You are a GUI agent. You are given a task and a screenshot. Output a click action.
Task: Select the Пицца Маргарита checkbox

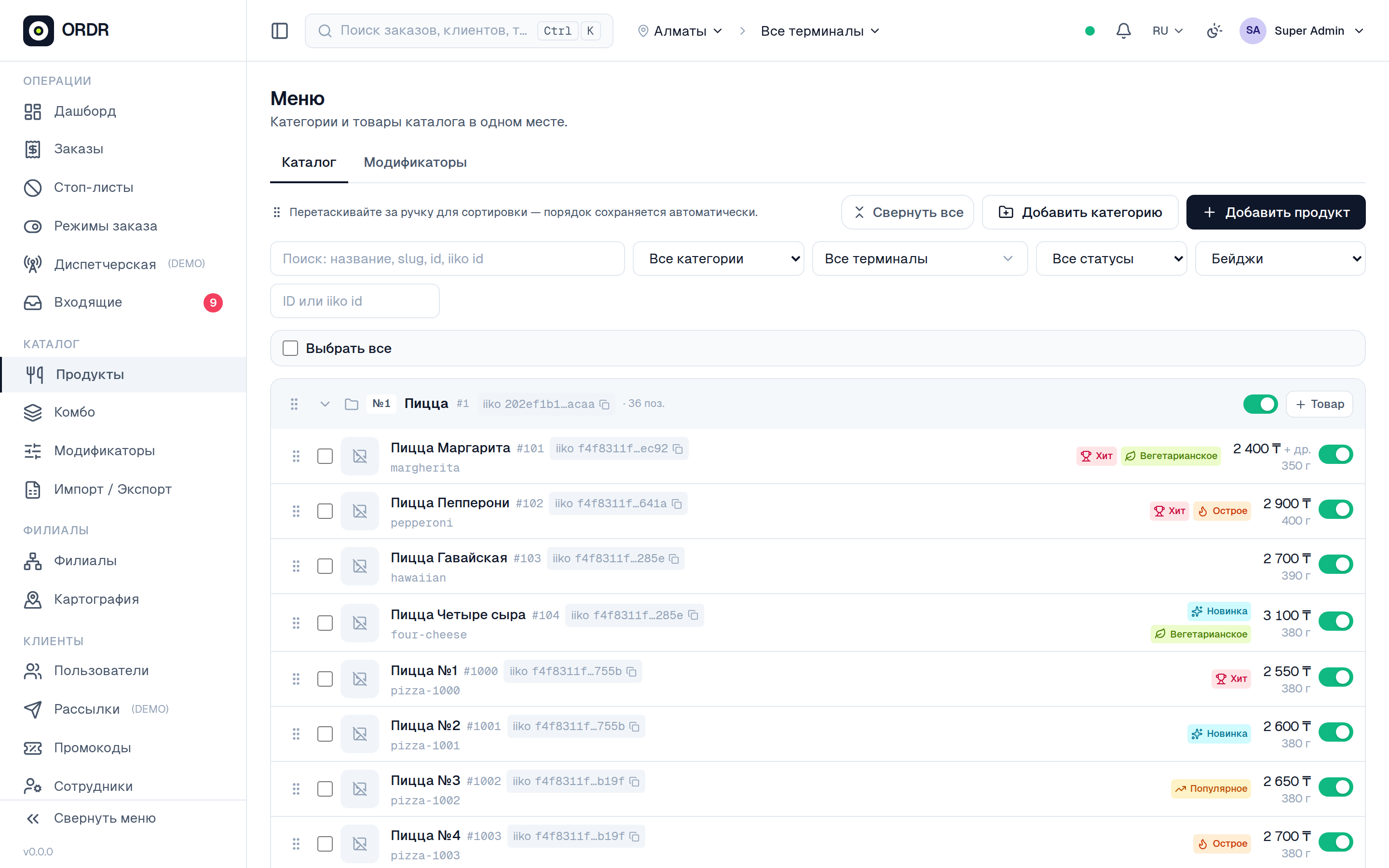coord(325,456)
